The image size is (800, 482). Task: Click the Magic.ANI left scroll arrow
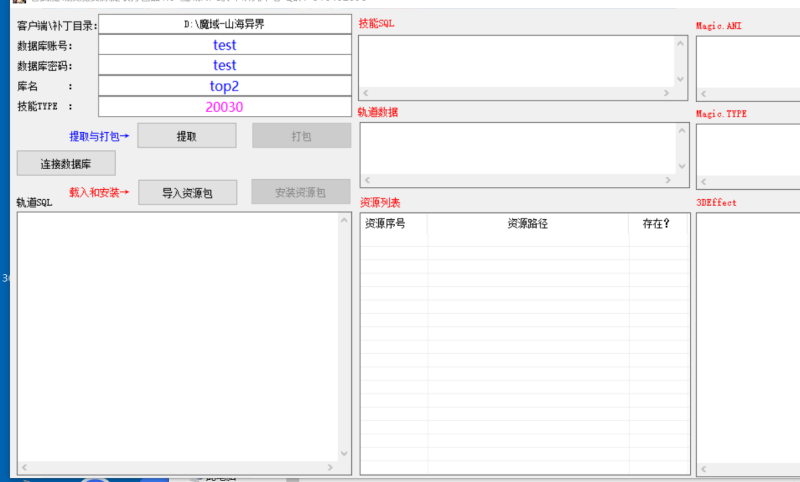704,94
